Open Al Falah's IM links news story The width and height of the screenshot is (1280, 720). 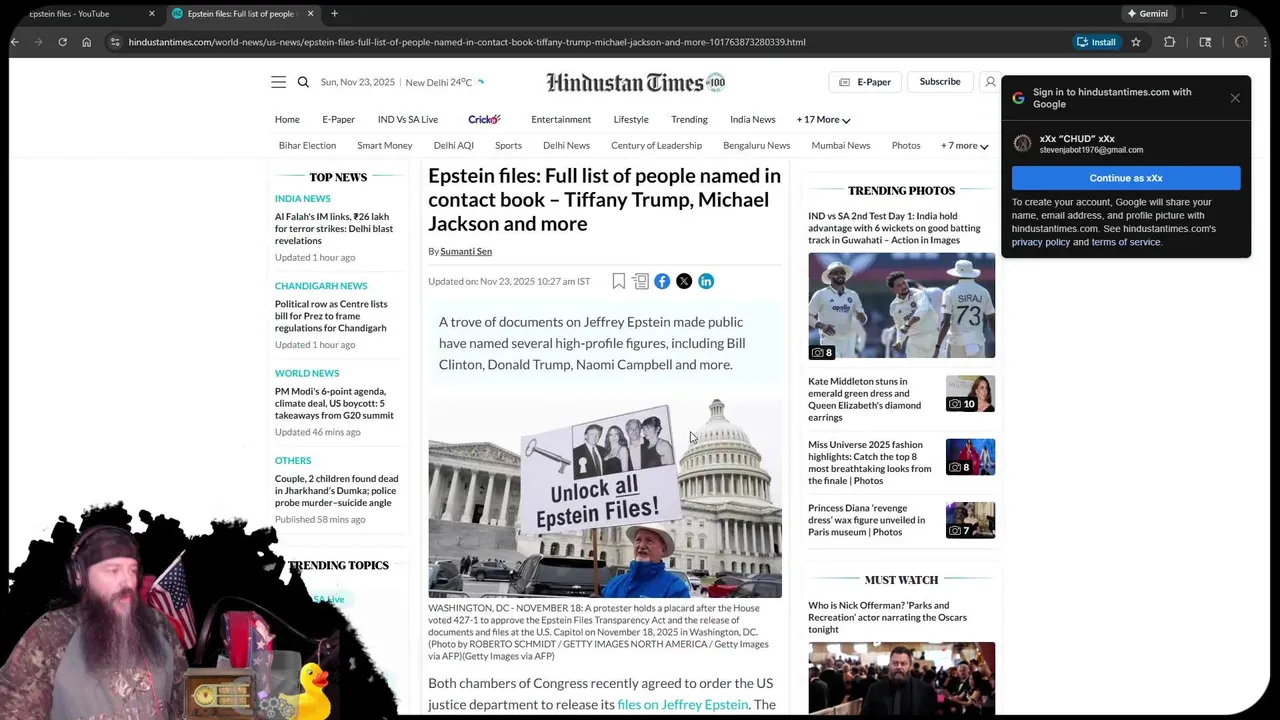(x=334, y=228)
